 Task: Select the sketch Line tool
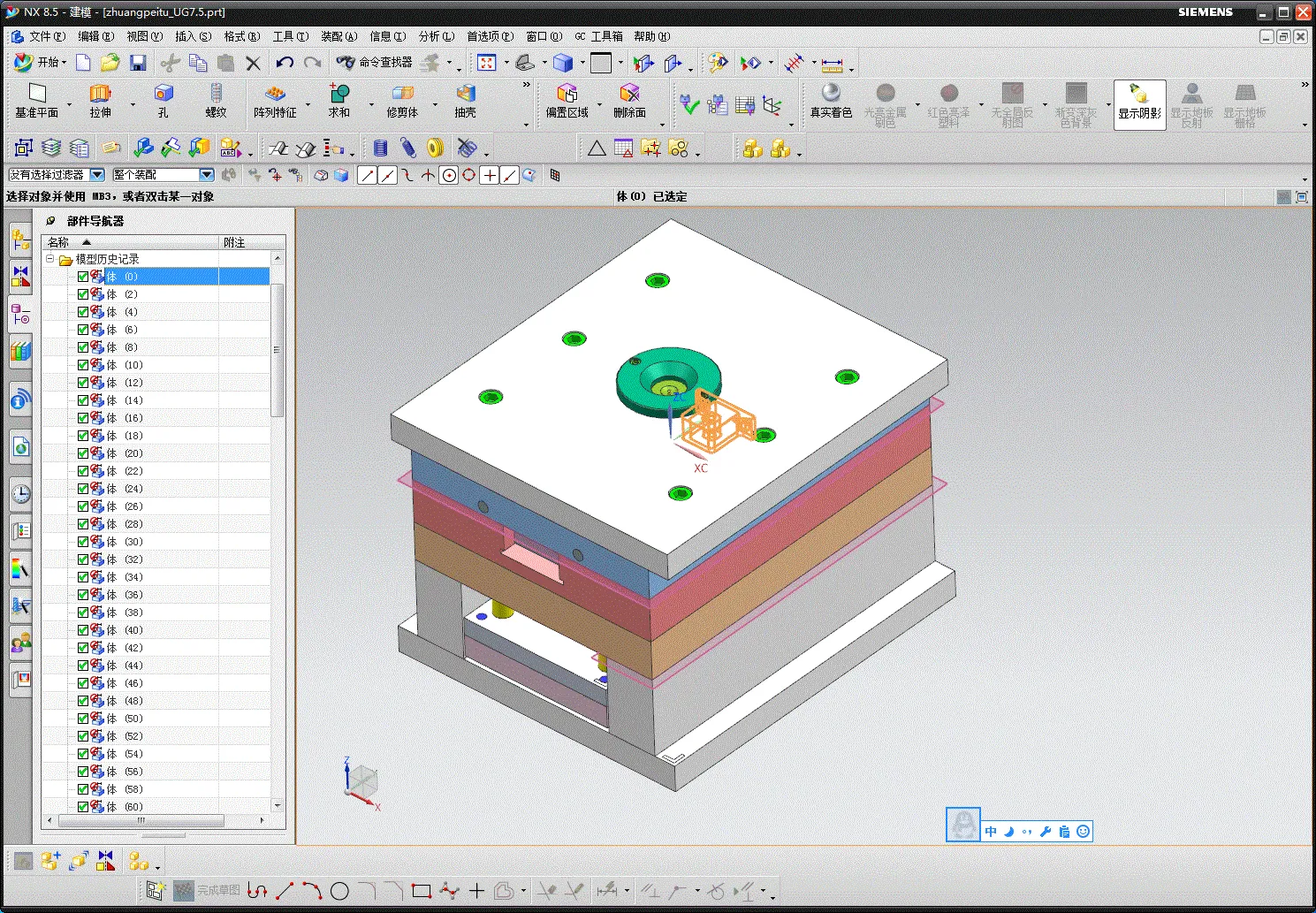tap(285, 891)
